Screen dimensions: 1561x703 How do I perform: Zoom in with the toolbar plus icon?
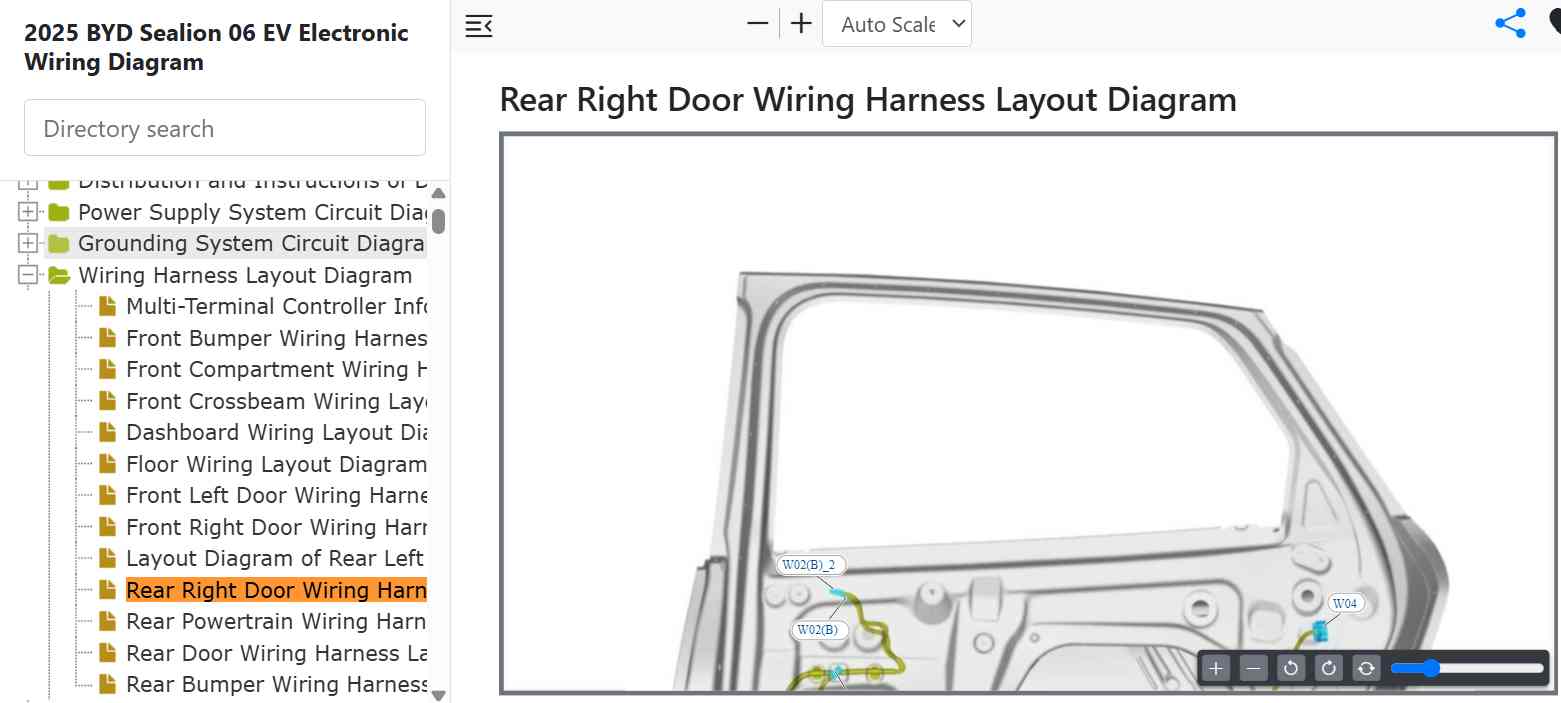tap(801, 23)
